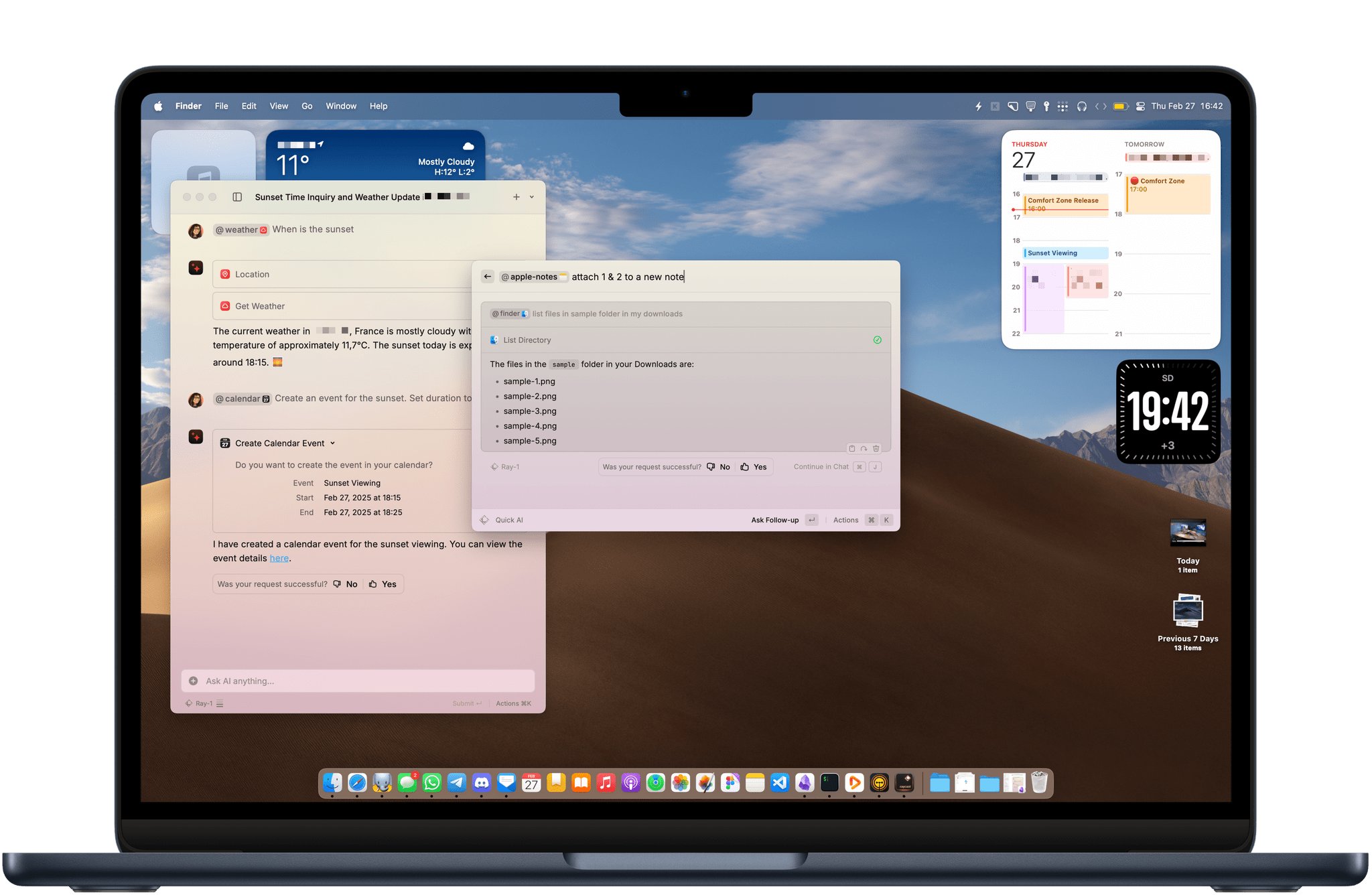
Task: Expand the chat title bar dropdown chevron
Action: [532, 197]
